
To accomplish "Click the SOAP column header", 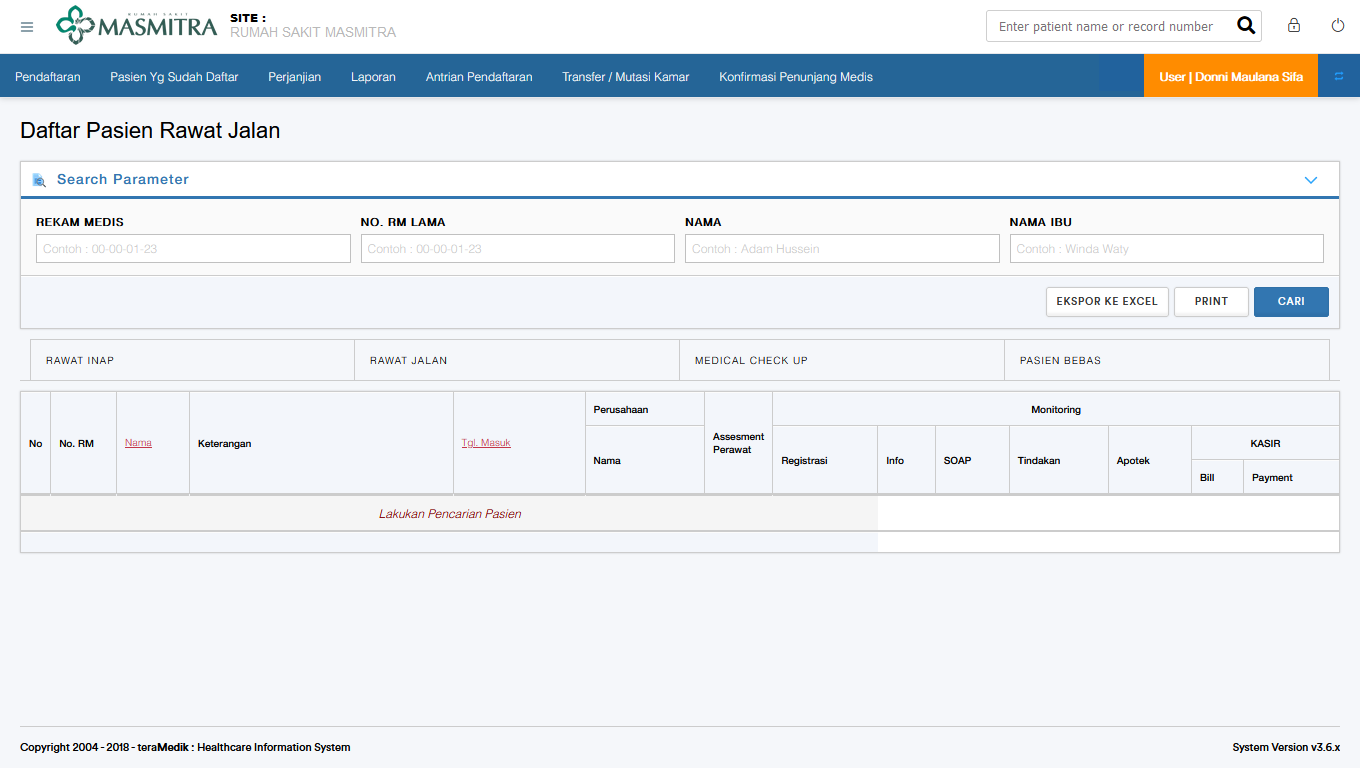I will coord(972,460).
